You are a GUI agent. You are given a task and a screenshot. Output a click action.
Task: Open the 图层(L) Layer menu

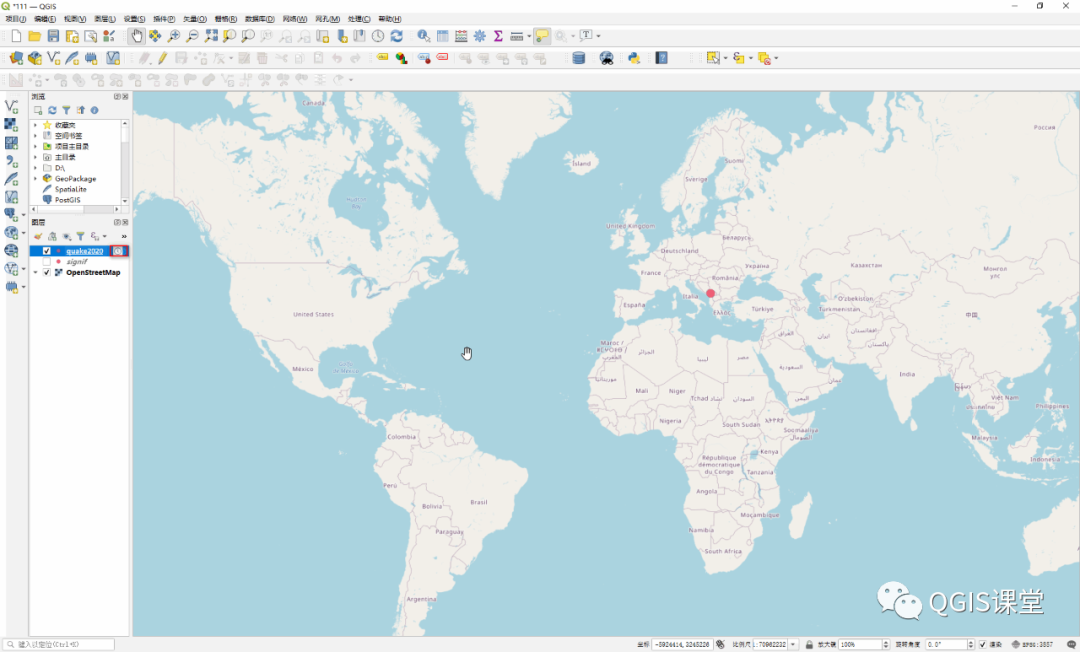pos(104,19)
